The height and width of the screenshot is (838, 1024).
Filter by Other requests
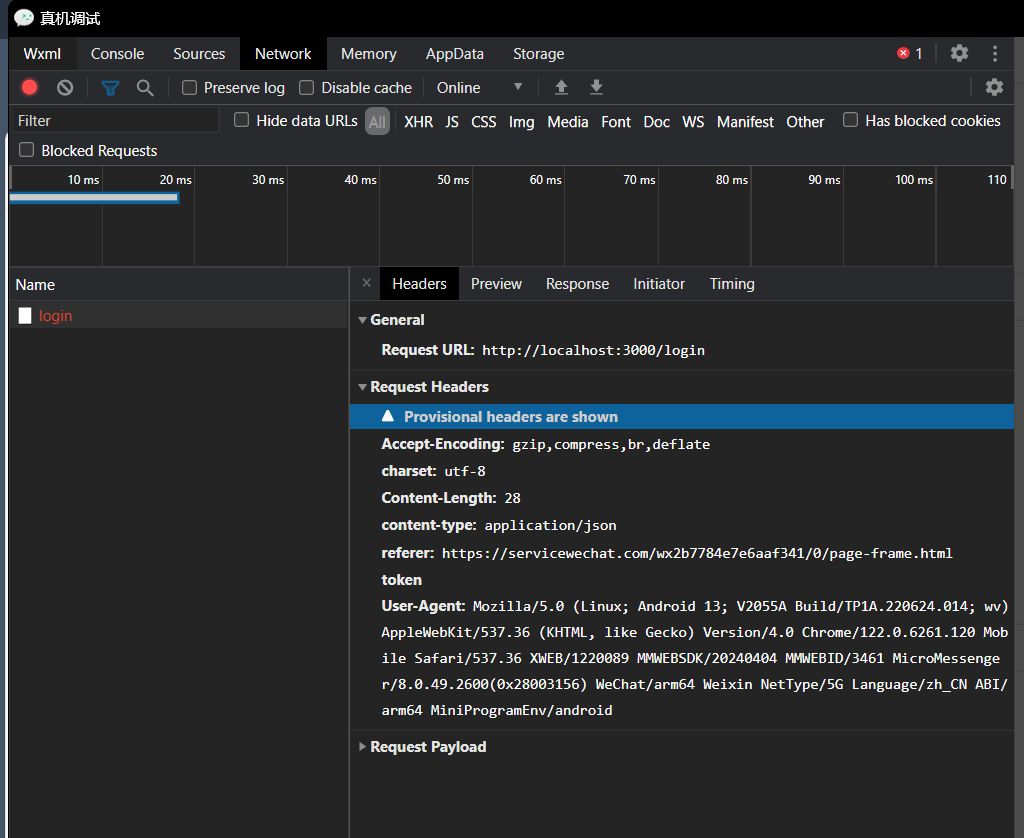click(x=805, y=121)
